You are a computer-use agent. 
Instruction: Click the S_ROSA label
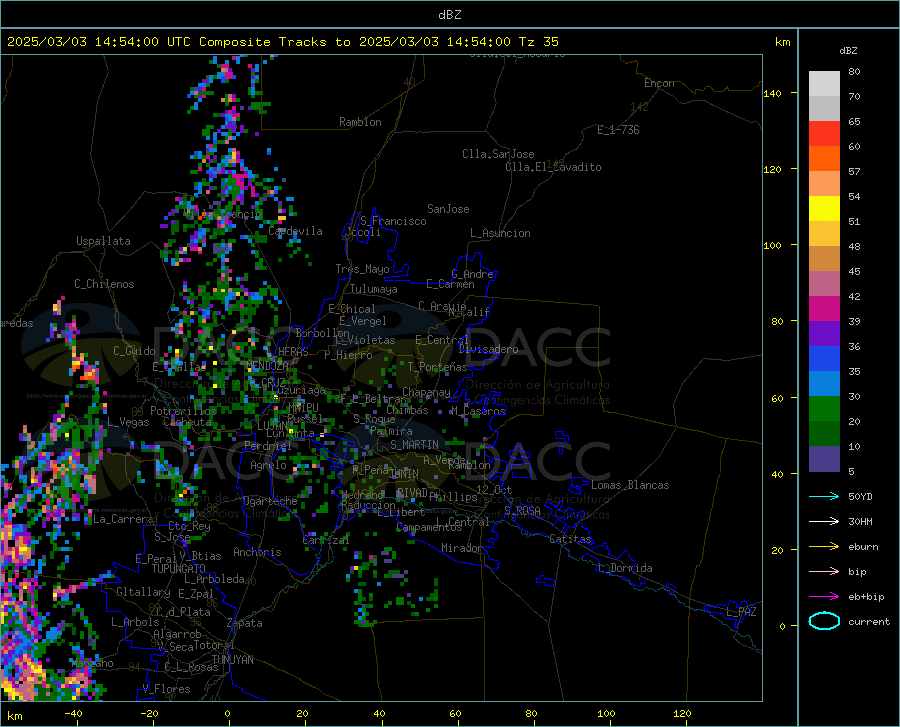522,510
